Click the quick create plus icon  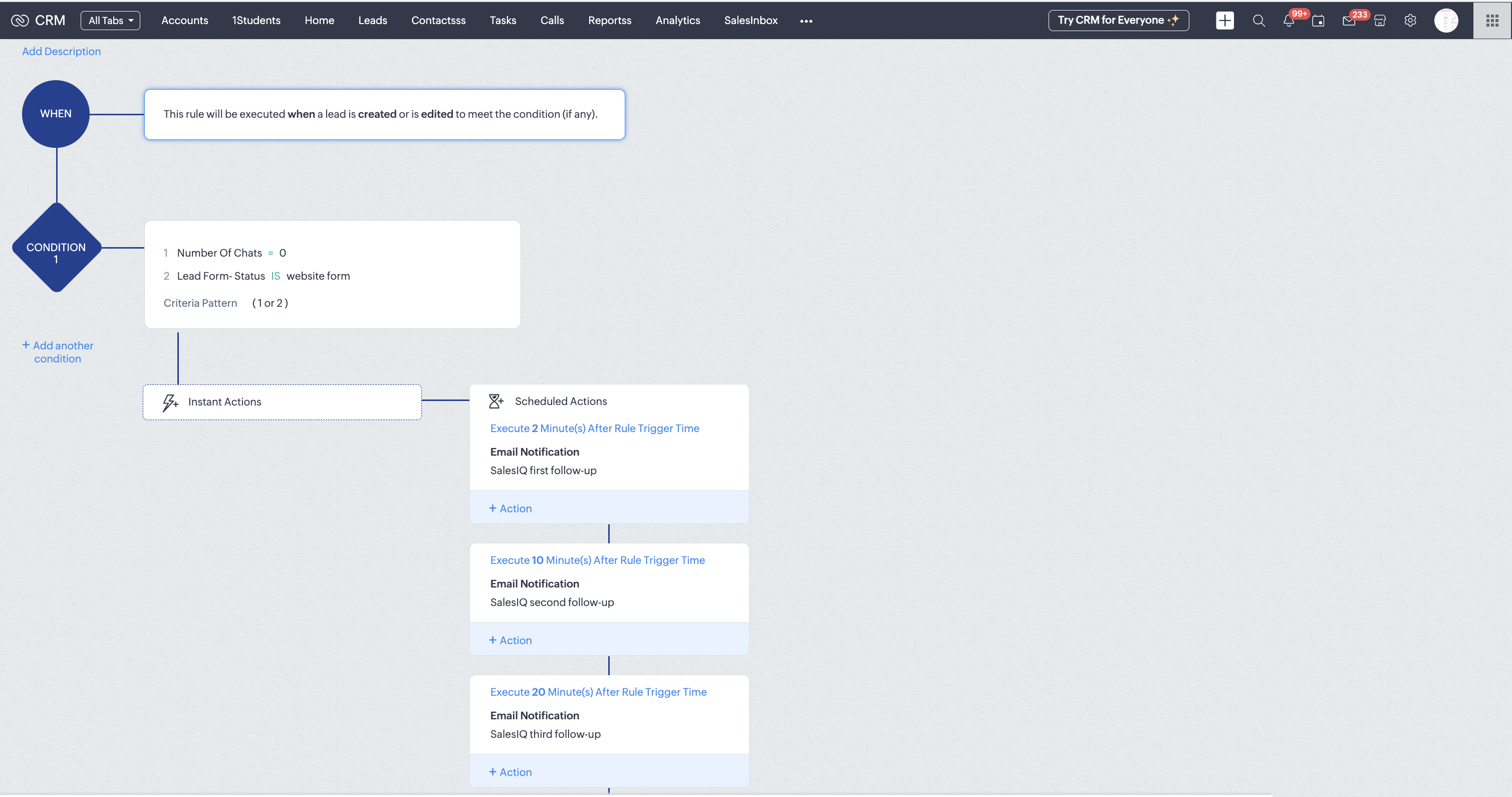pos(1224,21)
